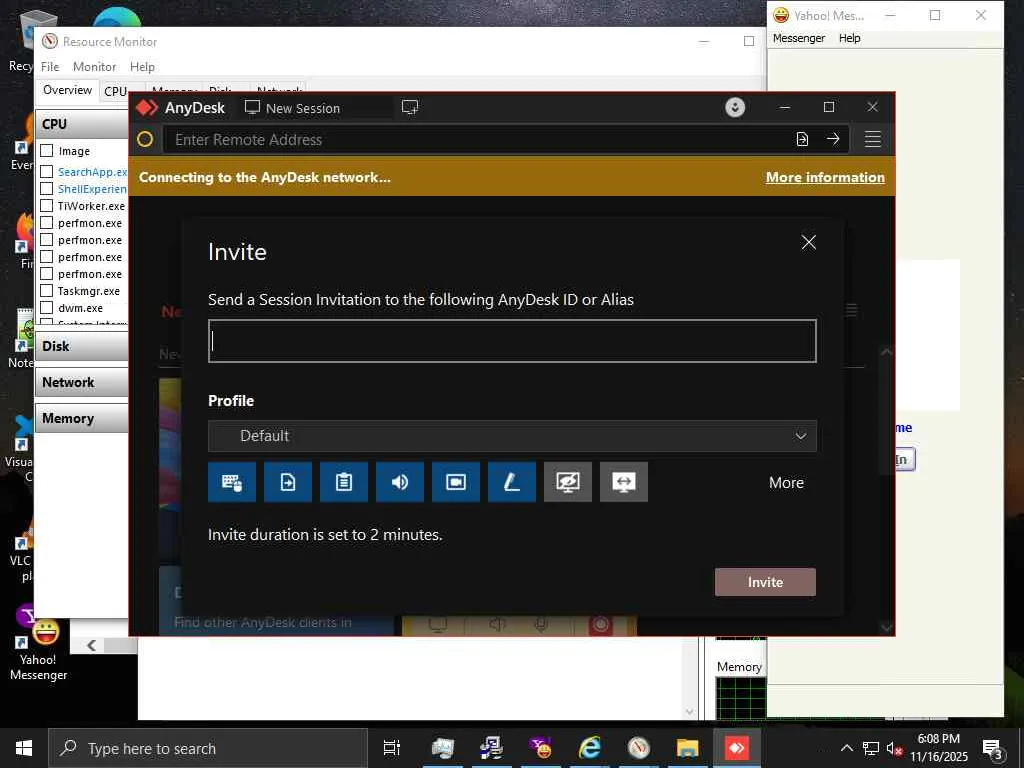This screenshot has height=768, width=1024.
Task: Check the Image header checkbox
Action: (46, 151)
